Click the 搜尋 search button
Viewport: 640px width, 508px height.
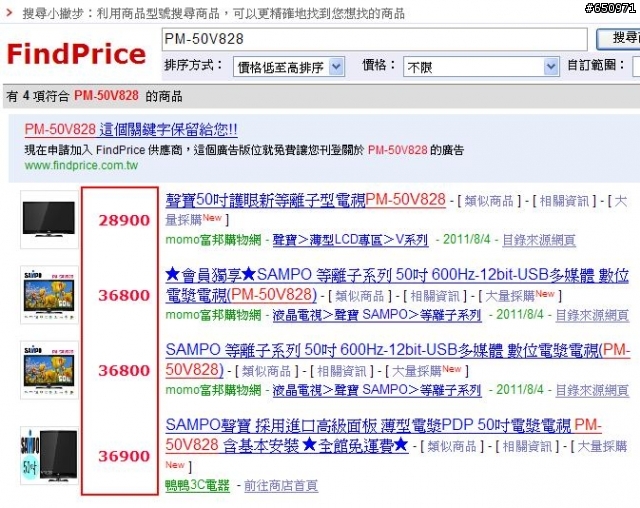[618, 39]
